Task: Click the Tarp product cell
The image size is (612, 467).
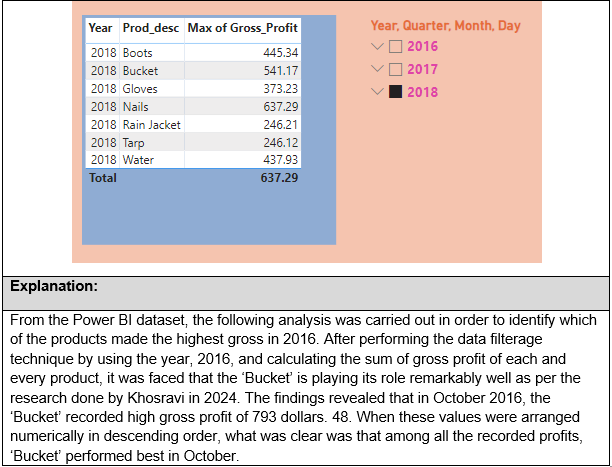Action: [x=134, y=142]
